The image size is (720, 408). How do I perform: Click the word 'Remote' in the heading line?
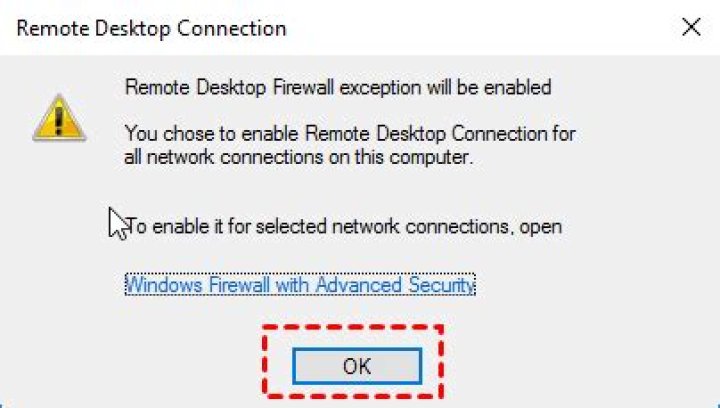click(x=155, y=88)
